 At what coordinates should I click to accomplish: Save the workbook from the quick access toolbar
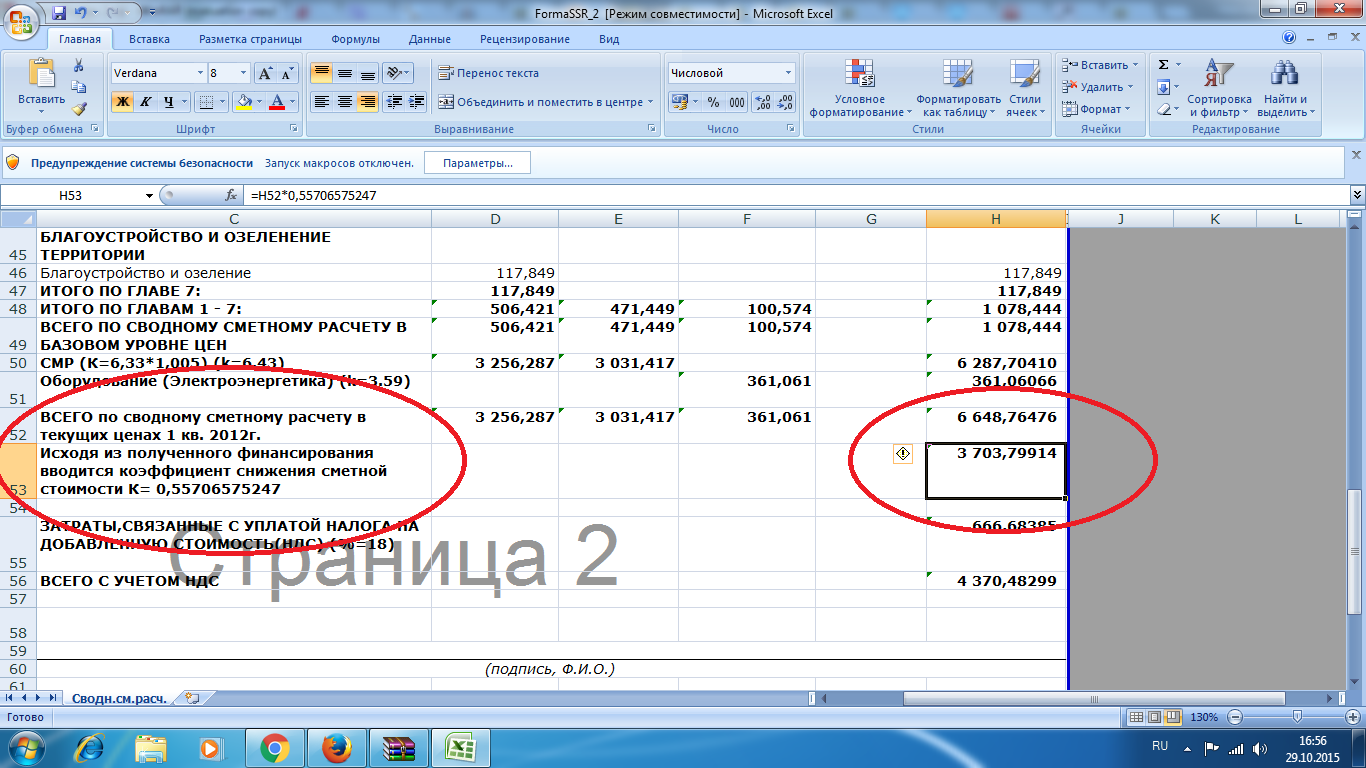pyautogui.click(x=58, y=13)
